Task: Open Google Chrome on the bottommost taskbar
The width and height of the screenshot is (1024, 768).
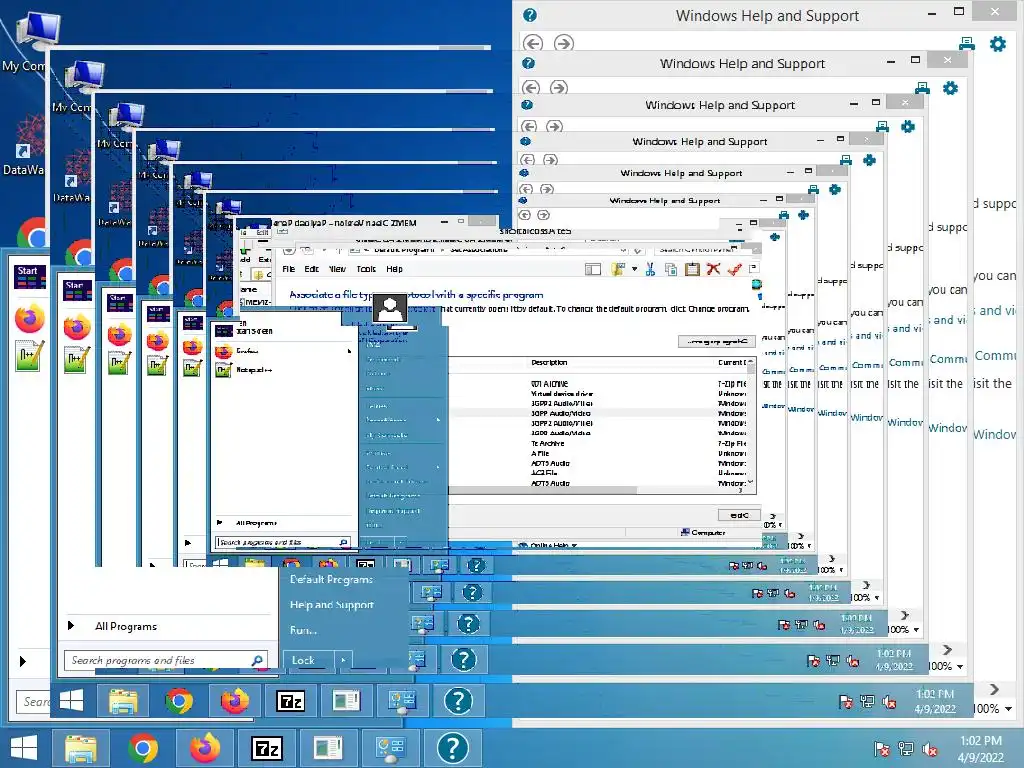Action: click(x=143, y=748)
